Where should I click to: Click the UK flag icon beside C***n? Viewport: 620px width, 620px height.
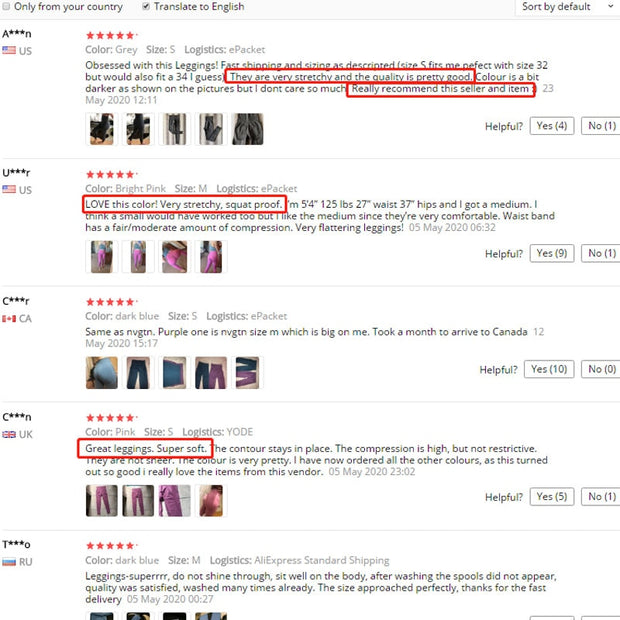click(9, 434)
